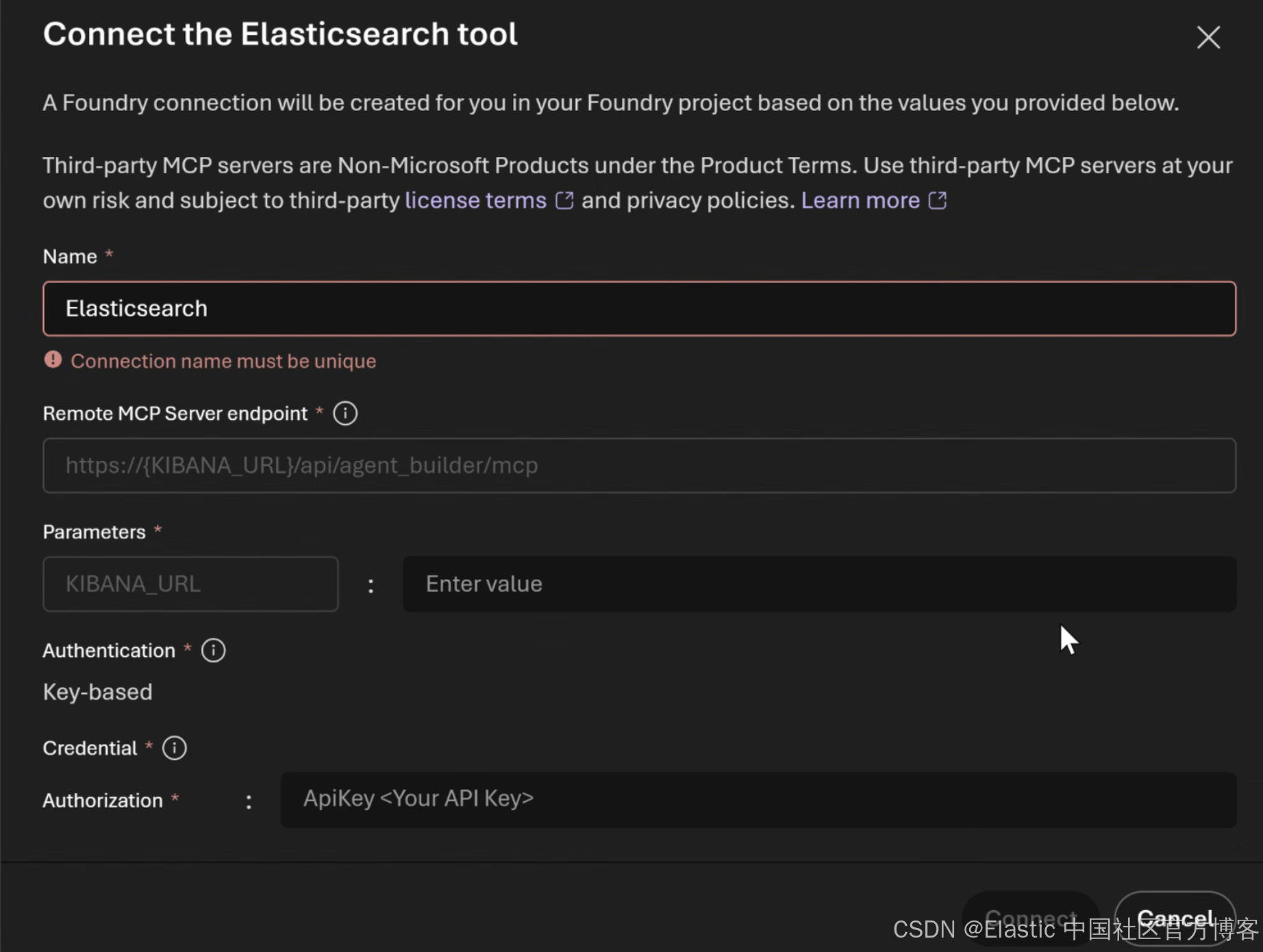This screenshot has height=952, width=1263.
Task: Click the Authorization ApiKey input field
Action: pyautogui.click(x=758, y=799)
